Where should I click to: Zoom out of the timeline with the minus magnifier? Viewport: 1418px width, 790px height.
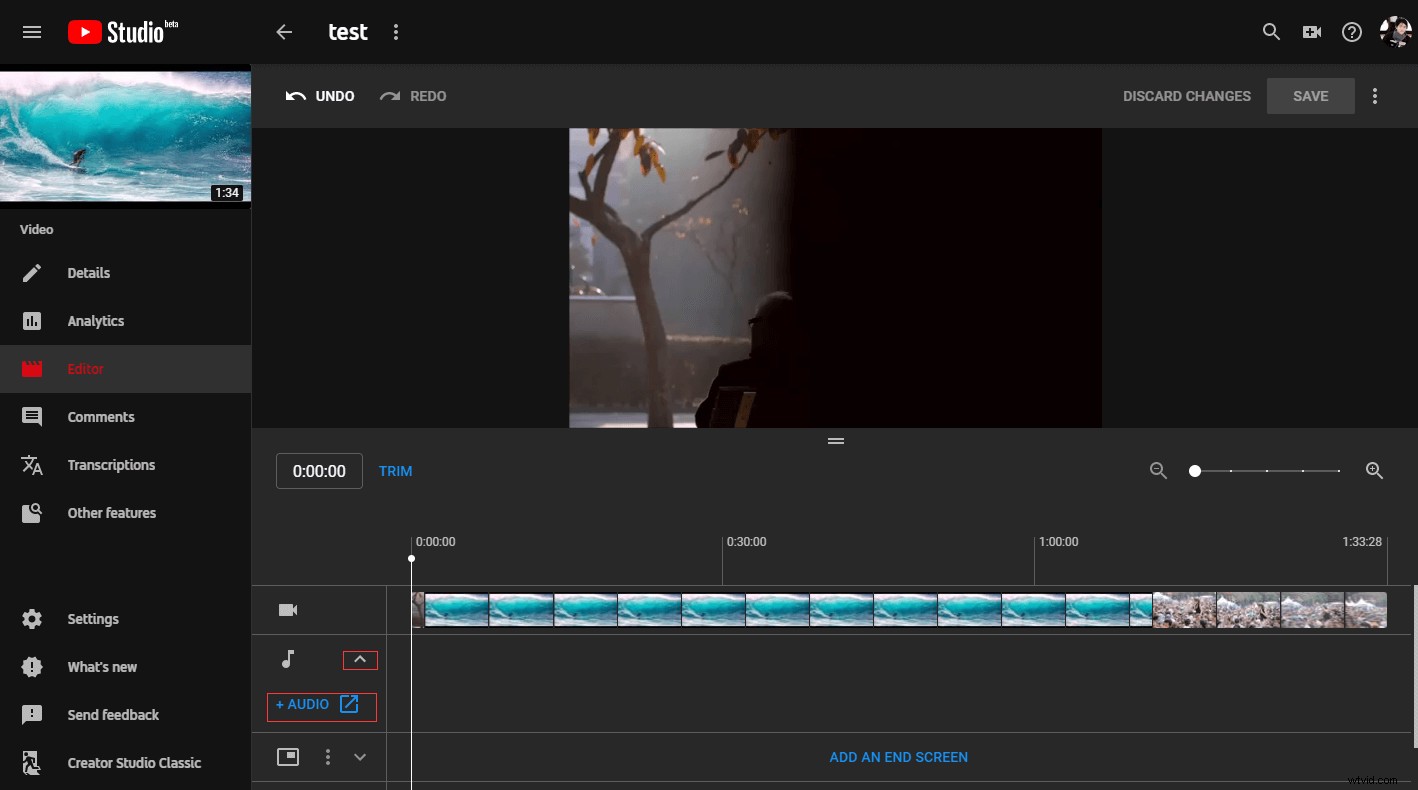pyautogui.click(x=1158, y=470)
